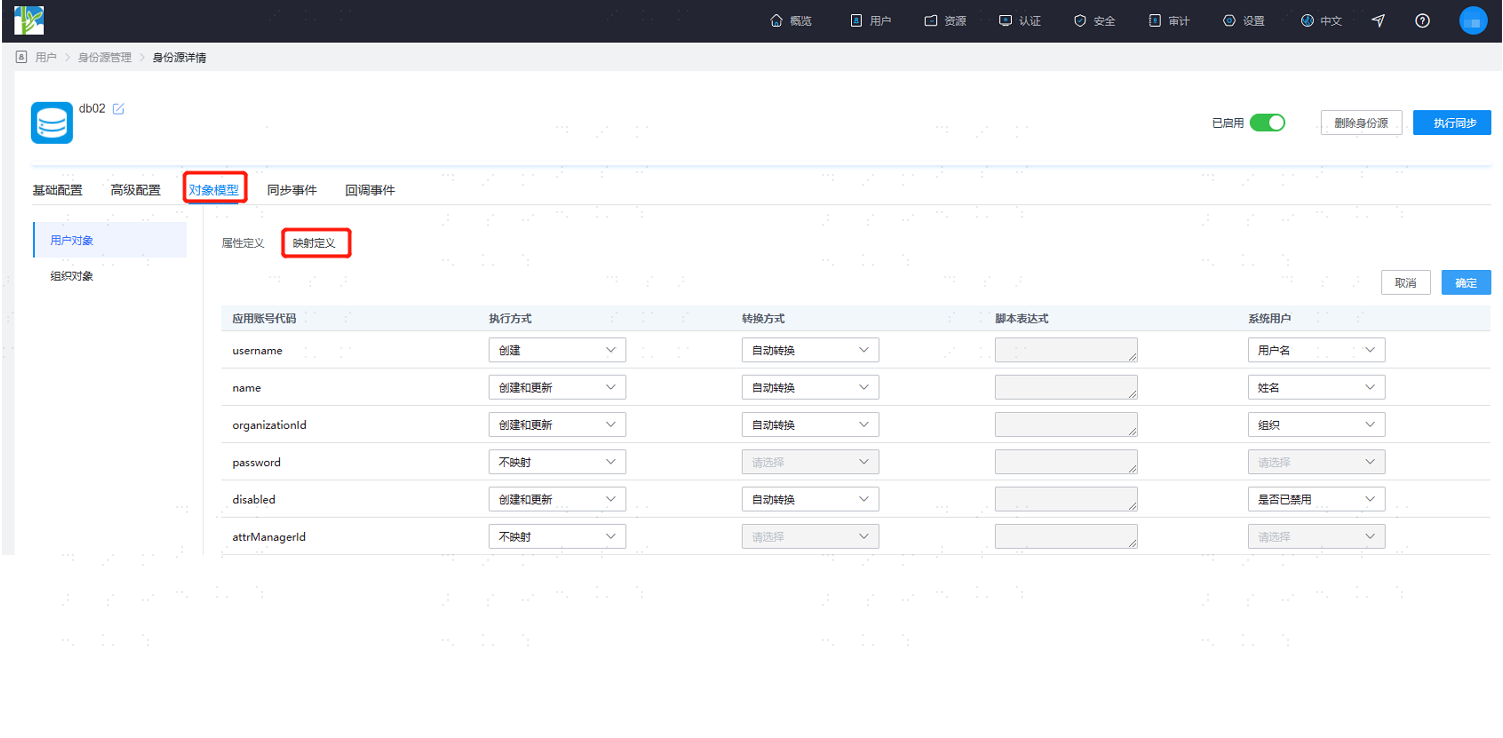1503x738 pixels.
Task: Select the 属性定义 sub-tab
Action: pos(243,243)
